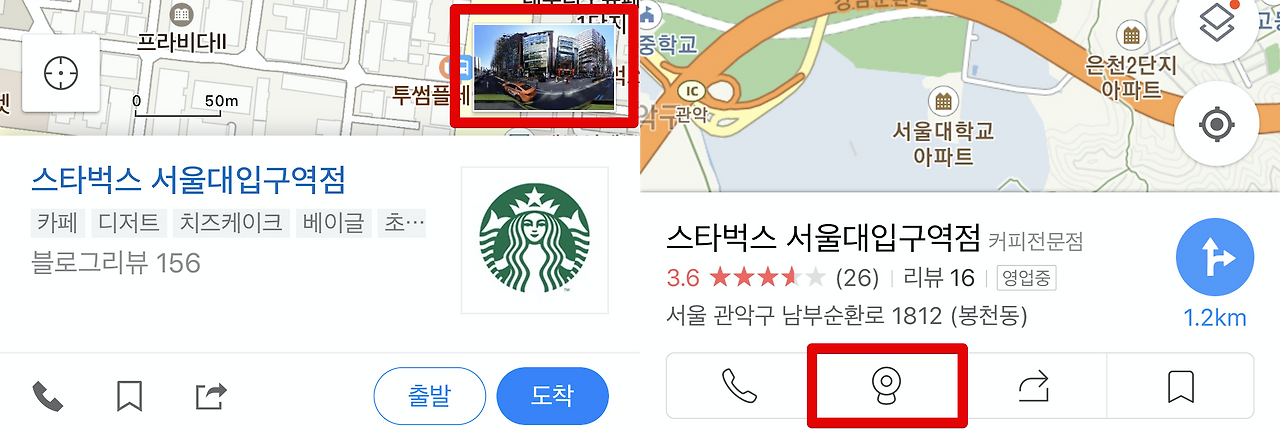
Task: Tap the share icon in left panel
Action: tap(210, 397)
